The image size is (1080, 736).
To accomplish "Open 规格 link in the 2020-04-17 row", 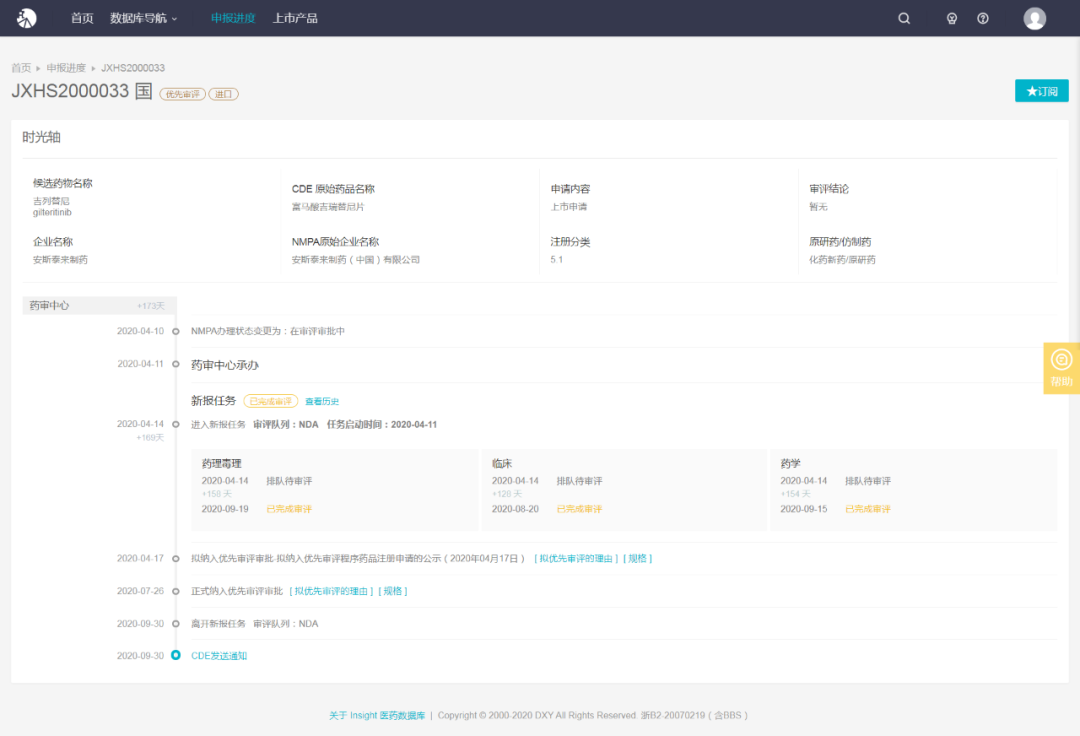I will (638, 558).
